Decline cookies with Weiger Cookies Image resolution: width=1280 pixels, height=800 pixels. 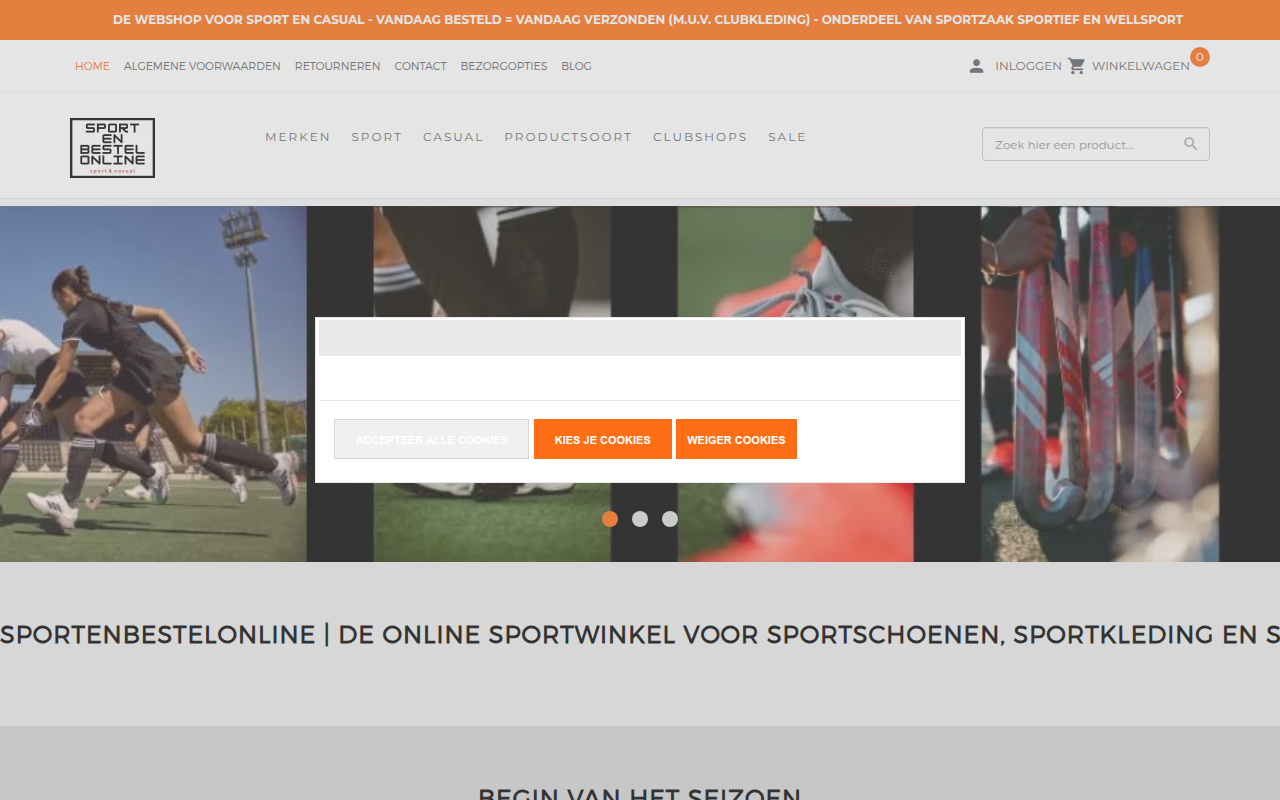(736, 439)
